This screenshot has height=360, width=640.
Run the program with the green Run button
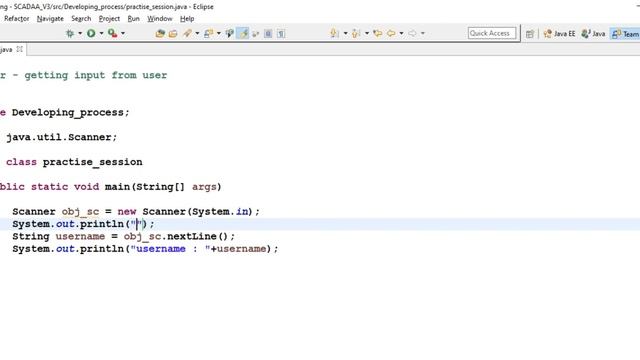coord(91,33)
